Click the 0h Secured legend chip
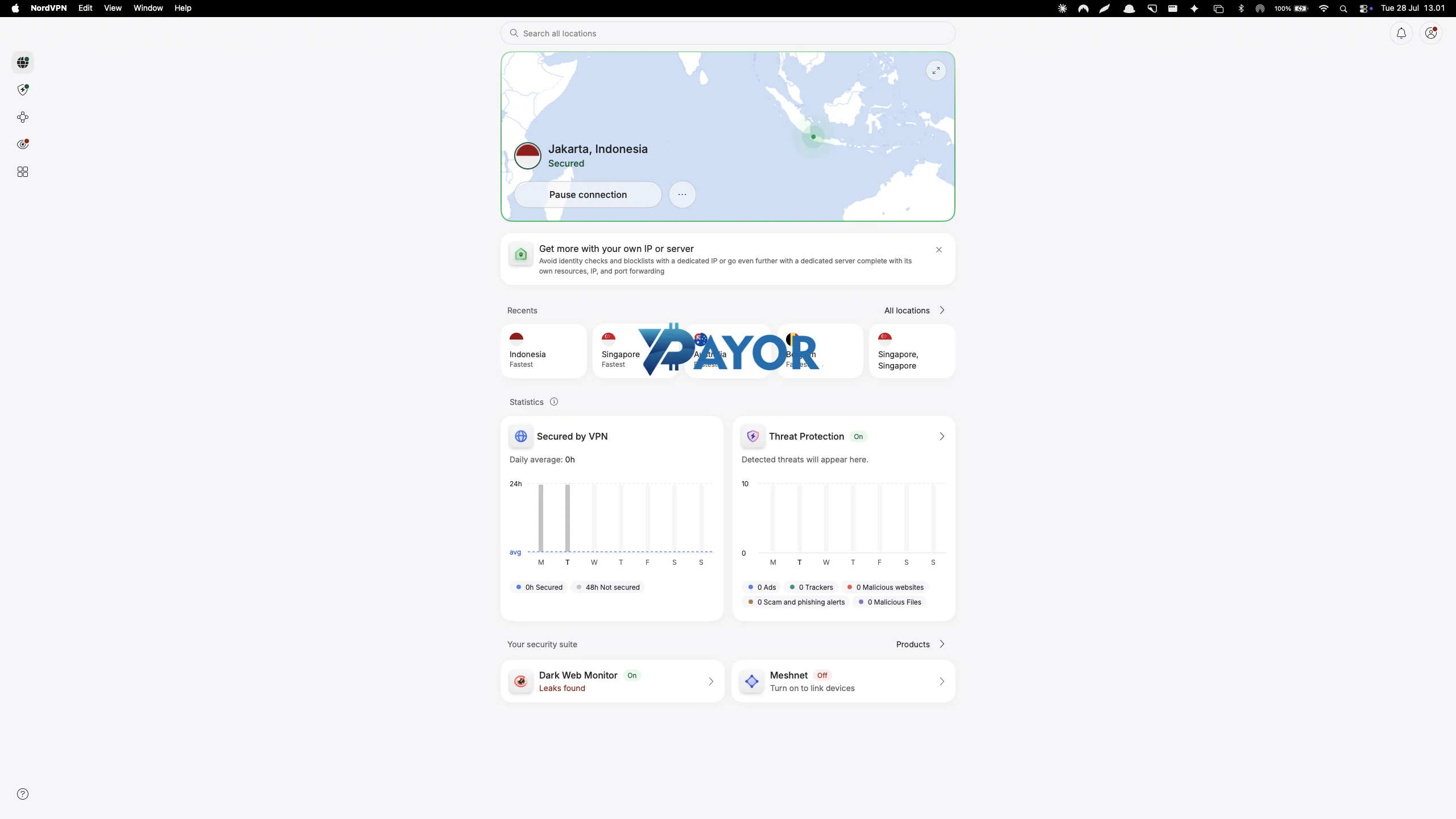This screenshot has width=1456, height=819. click(539, 587)
